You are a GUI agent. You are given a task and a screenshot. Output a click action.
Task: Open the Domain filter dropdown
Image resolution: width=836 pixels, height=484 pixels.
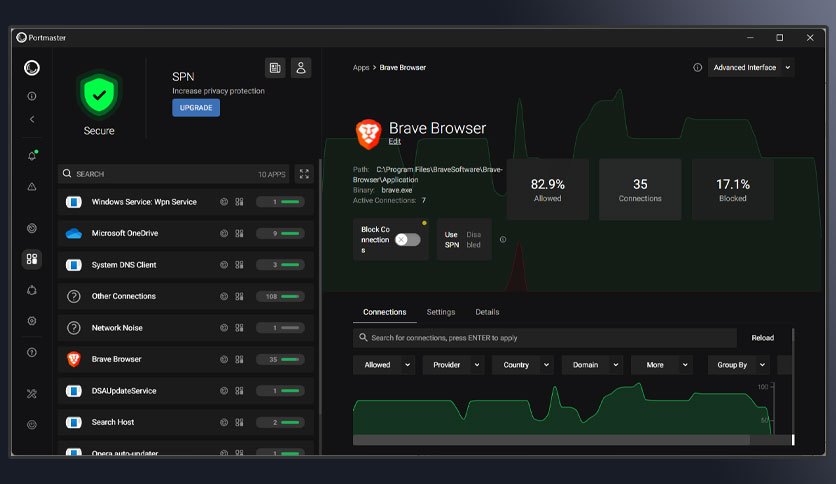click(592, 365)
